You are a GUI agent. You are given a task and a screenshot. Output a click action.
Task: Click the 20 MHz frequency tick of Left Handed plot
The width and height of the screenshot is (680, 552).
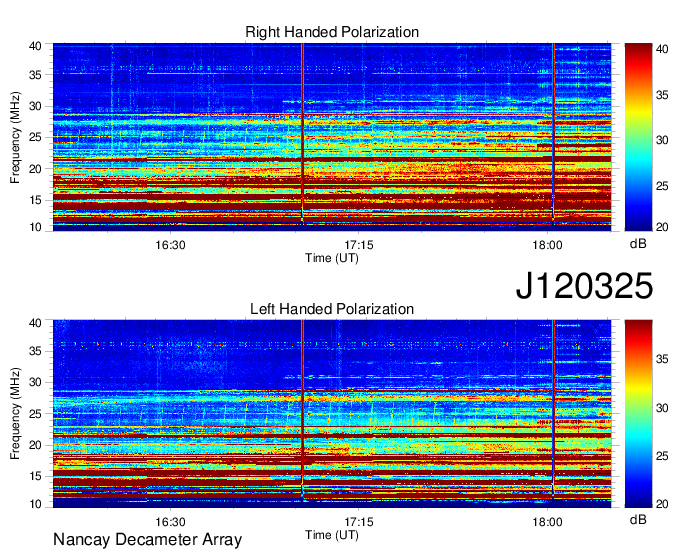[35, 445]
